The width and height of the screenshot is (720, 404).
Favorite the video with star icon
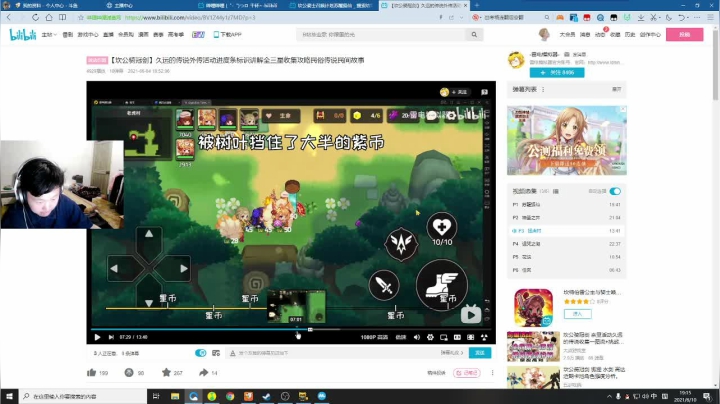pyautogui.click(x=166, y=372)
